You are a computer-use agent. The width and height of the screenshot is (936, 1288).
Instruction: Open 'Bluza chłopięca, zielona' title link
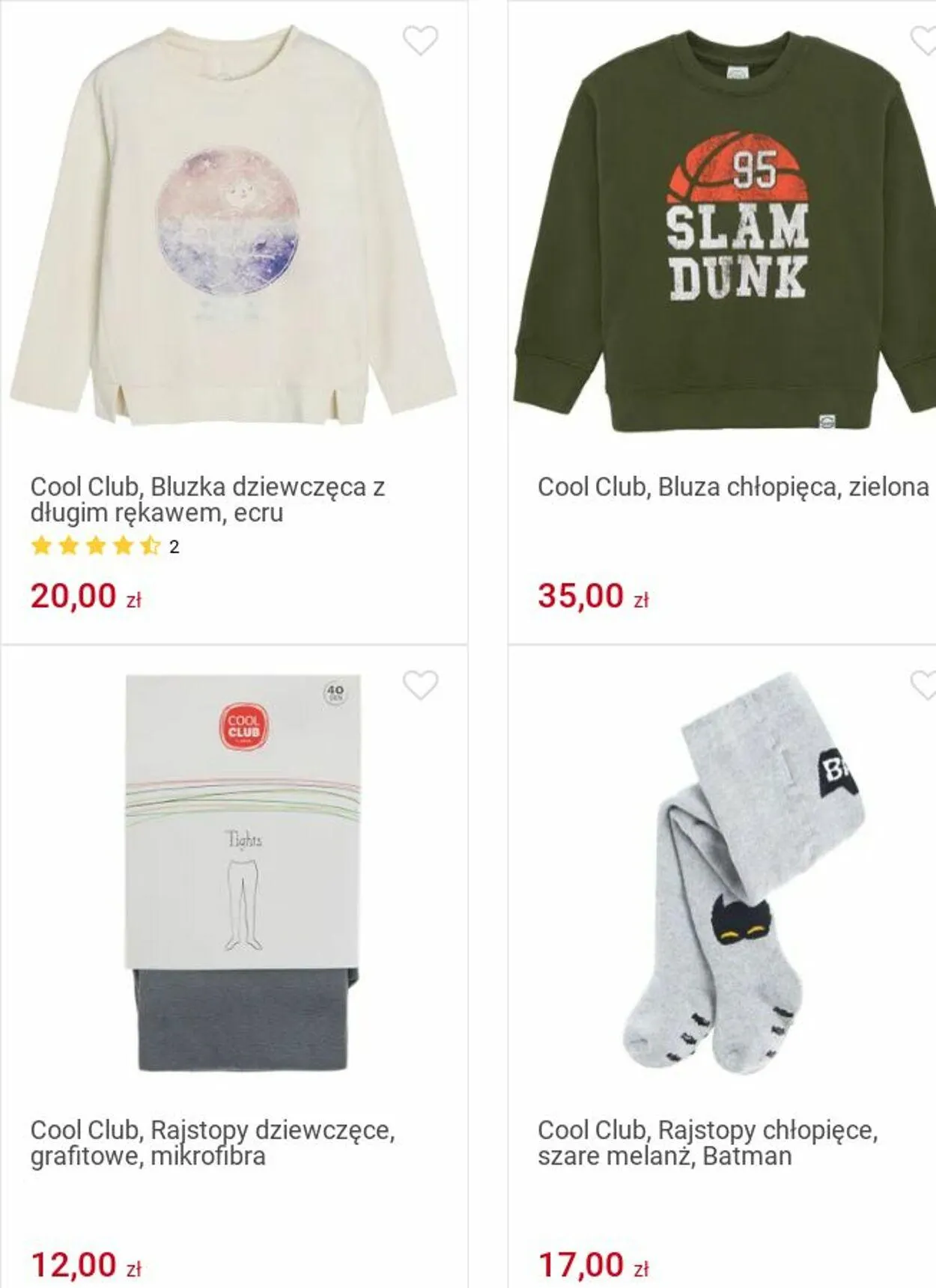pos(733,487)
